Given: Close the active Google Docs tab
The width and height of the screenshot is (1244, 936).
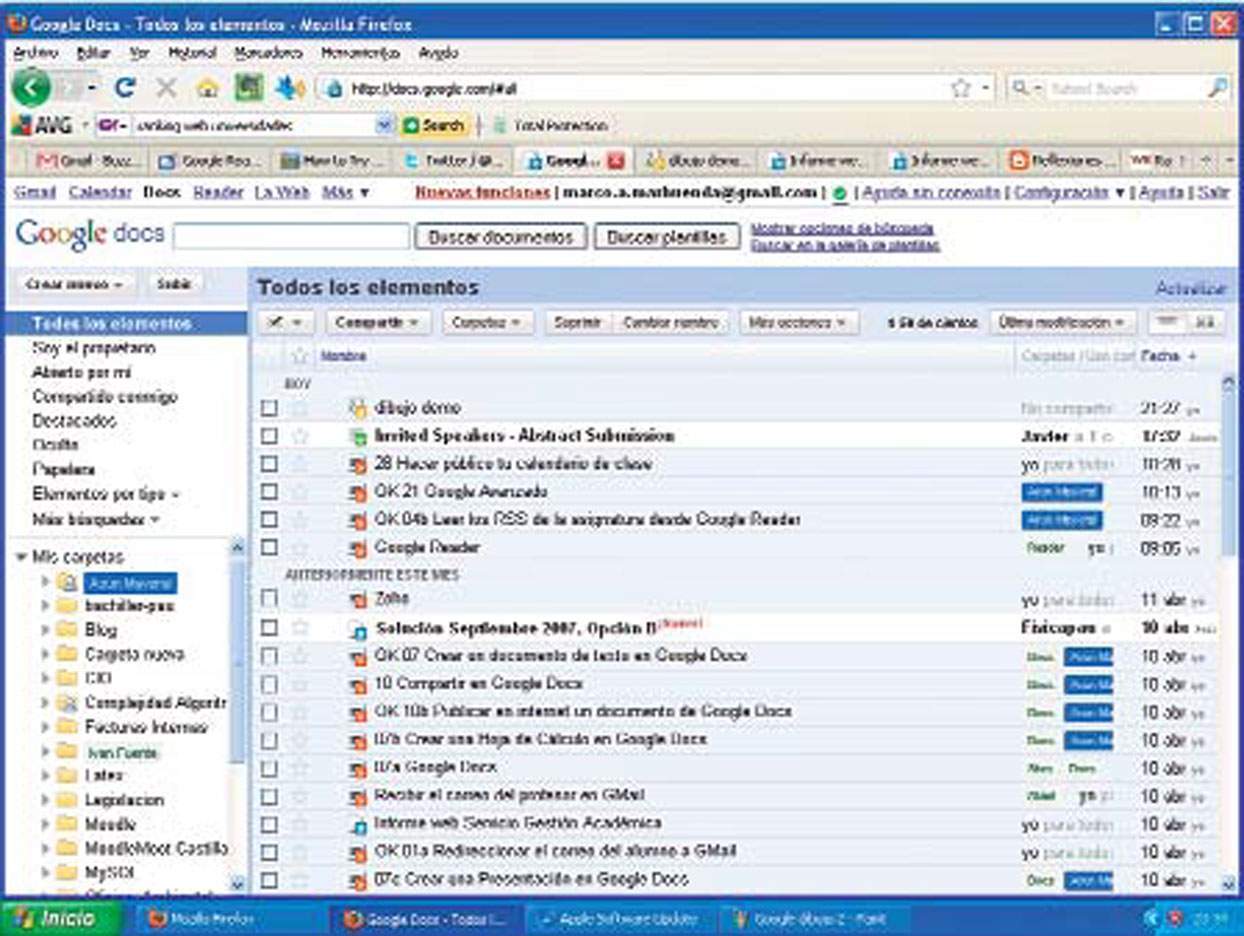Looking at the screenshot, I should pos(616,160).
